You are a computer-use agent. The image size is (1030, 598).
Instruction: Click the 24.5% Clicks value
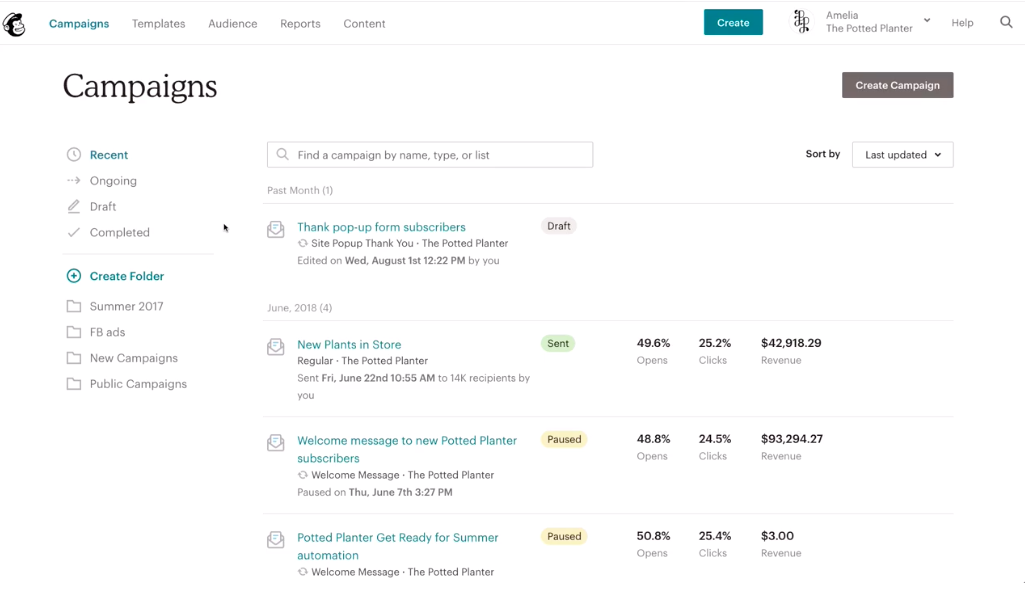coord(715,439)
